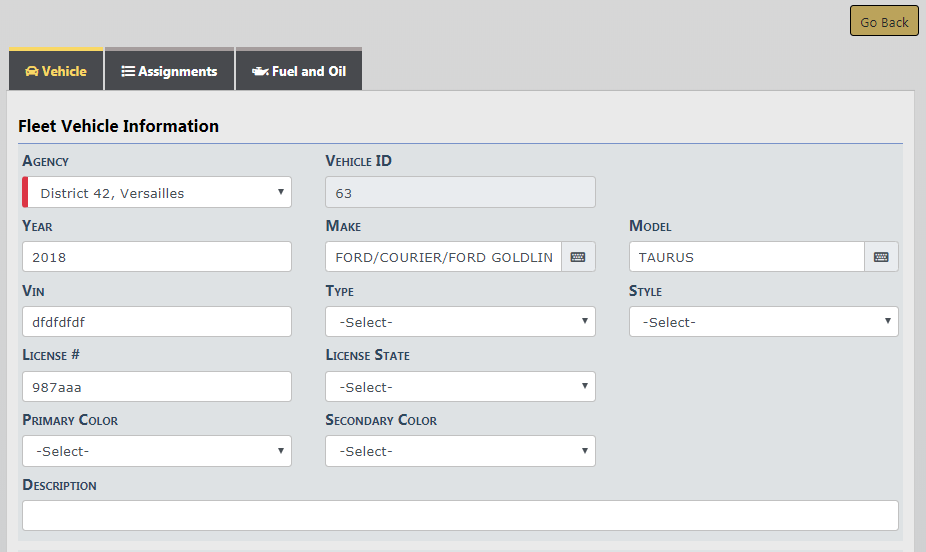
Task: Select the Model text field
Action: pos(746,257)
